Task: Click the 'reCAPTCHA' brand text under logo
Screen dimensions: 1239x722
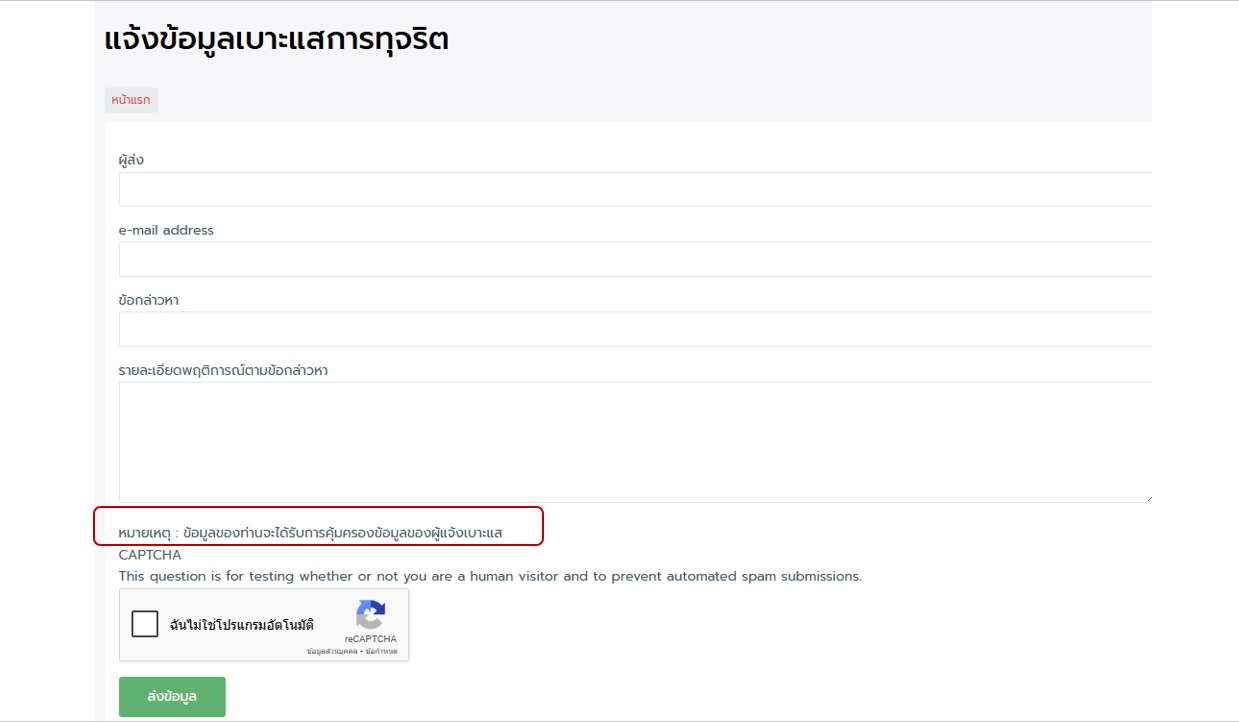Action: [x=370, y=639]
